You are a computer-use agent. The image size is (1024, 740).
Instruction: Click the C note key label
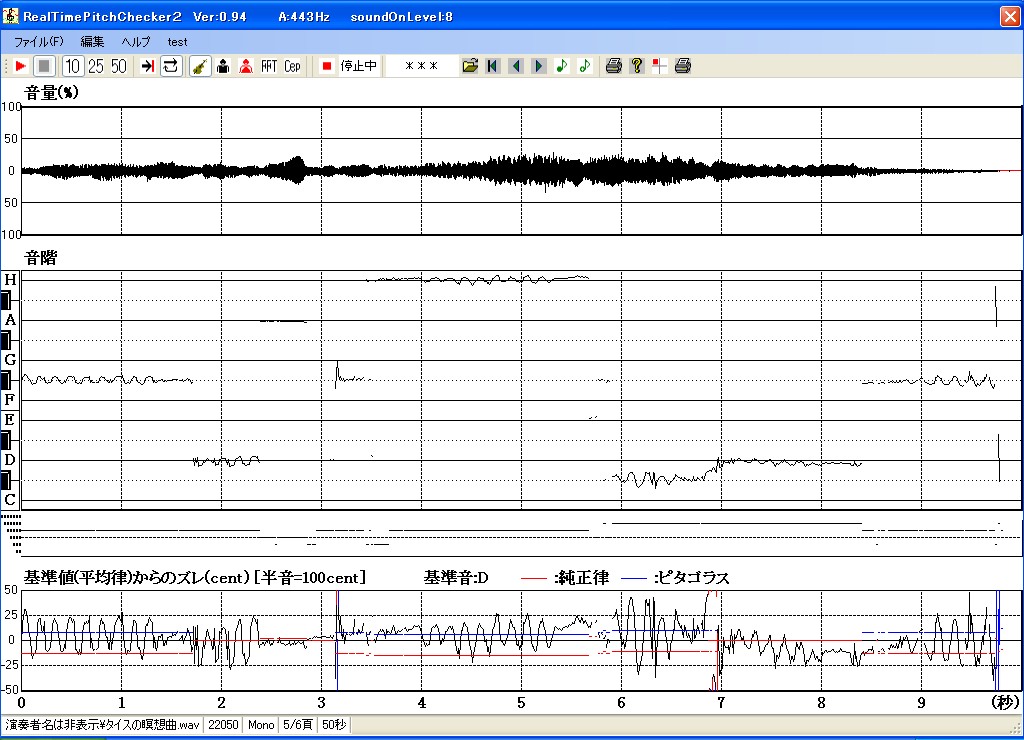(10, 500)
